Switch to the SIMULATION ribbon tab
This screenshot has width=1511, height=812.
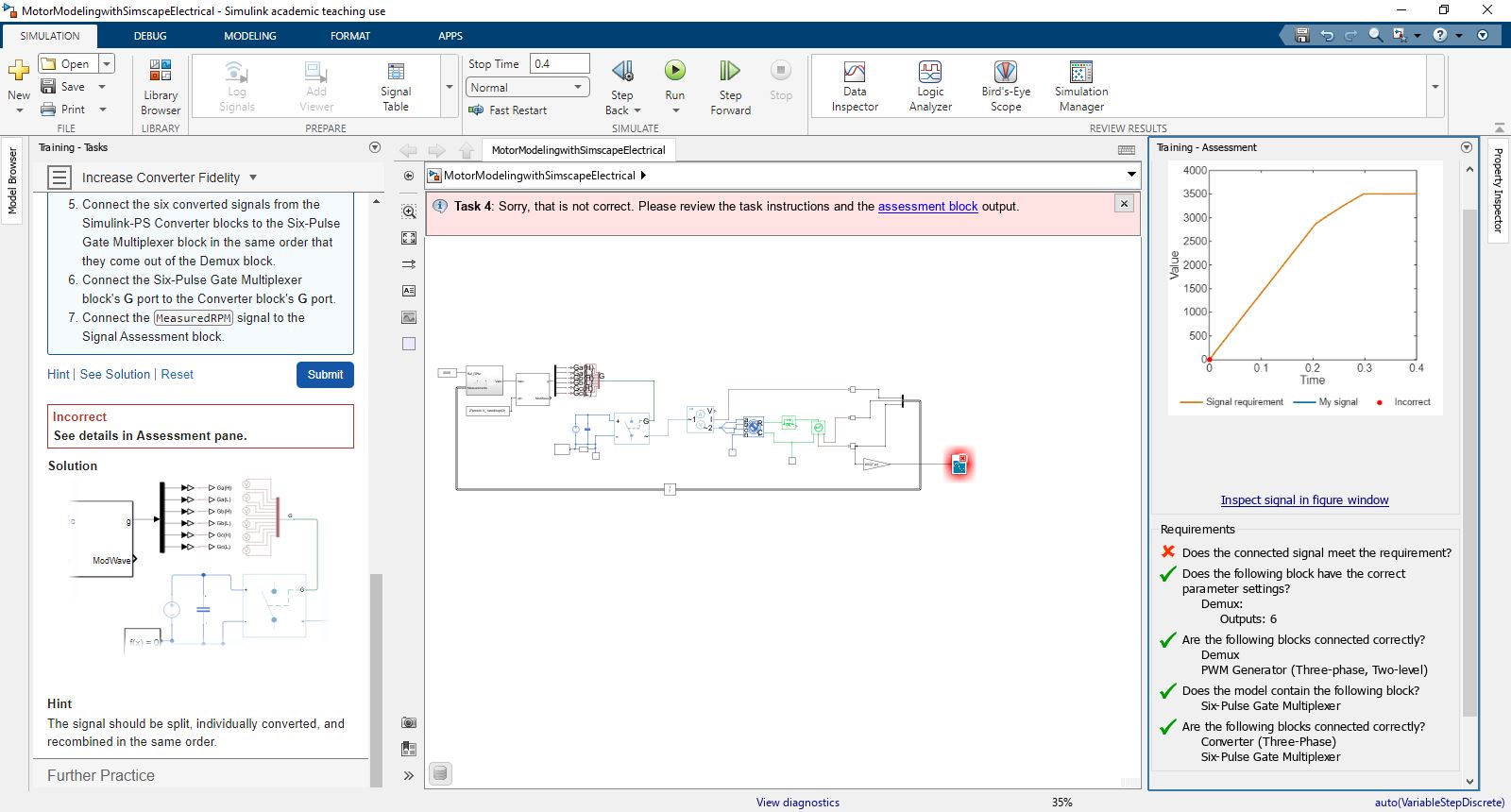pos(50,36)
